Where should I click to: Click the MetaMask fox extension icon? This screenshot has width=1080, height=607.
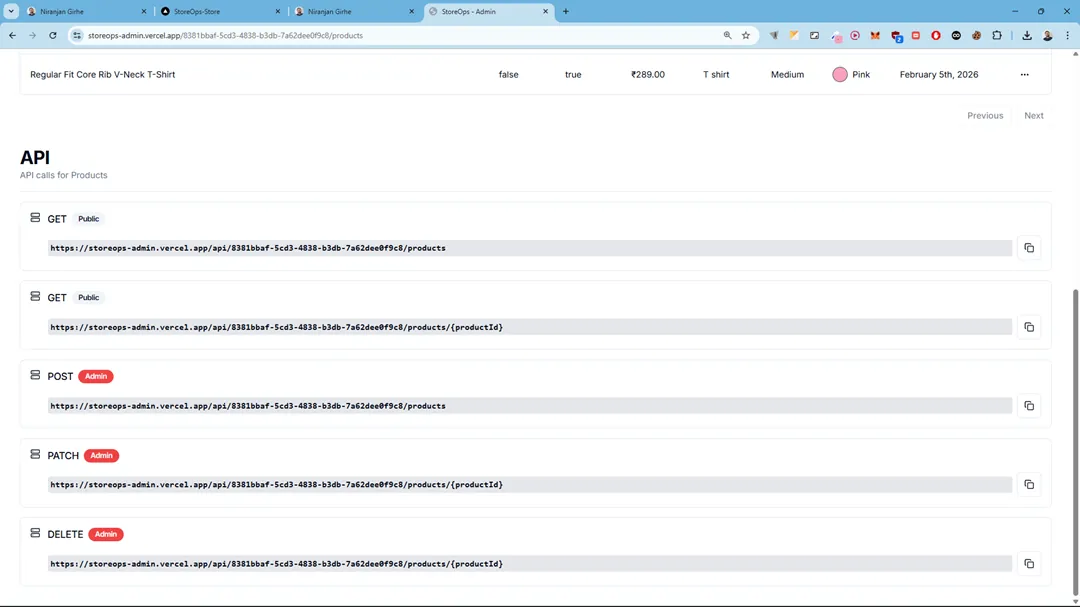click(875, 35)
